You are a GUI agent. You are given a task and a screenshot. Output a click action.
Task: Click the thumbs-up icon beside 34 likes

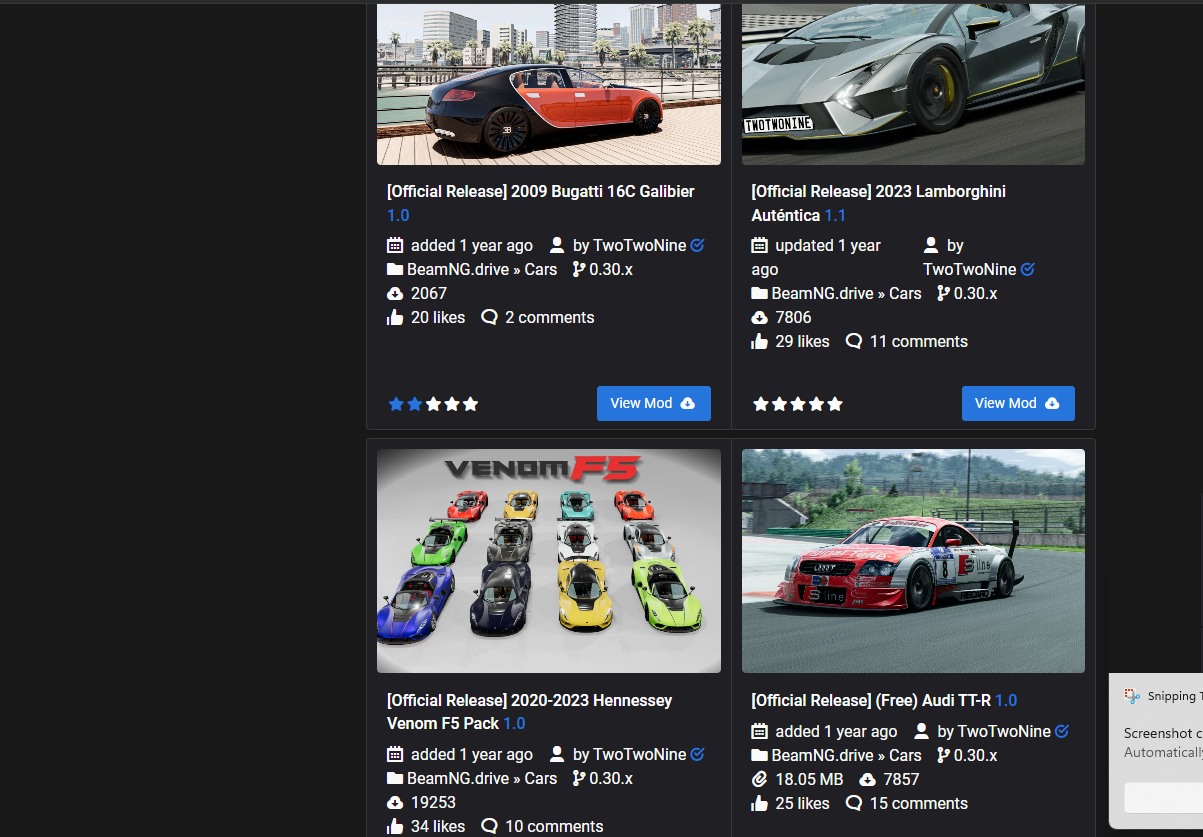[395, 826]
